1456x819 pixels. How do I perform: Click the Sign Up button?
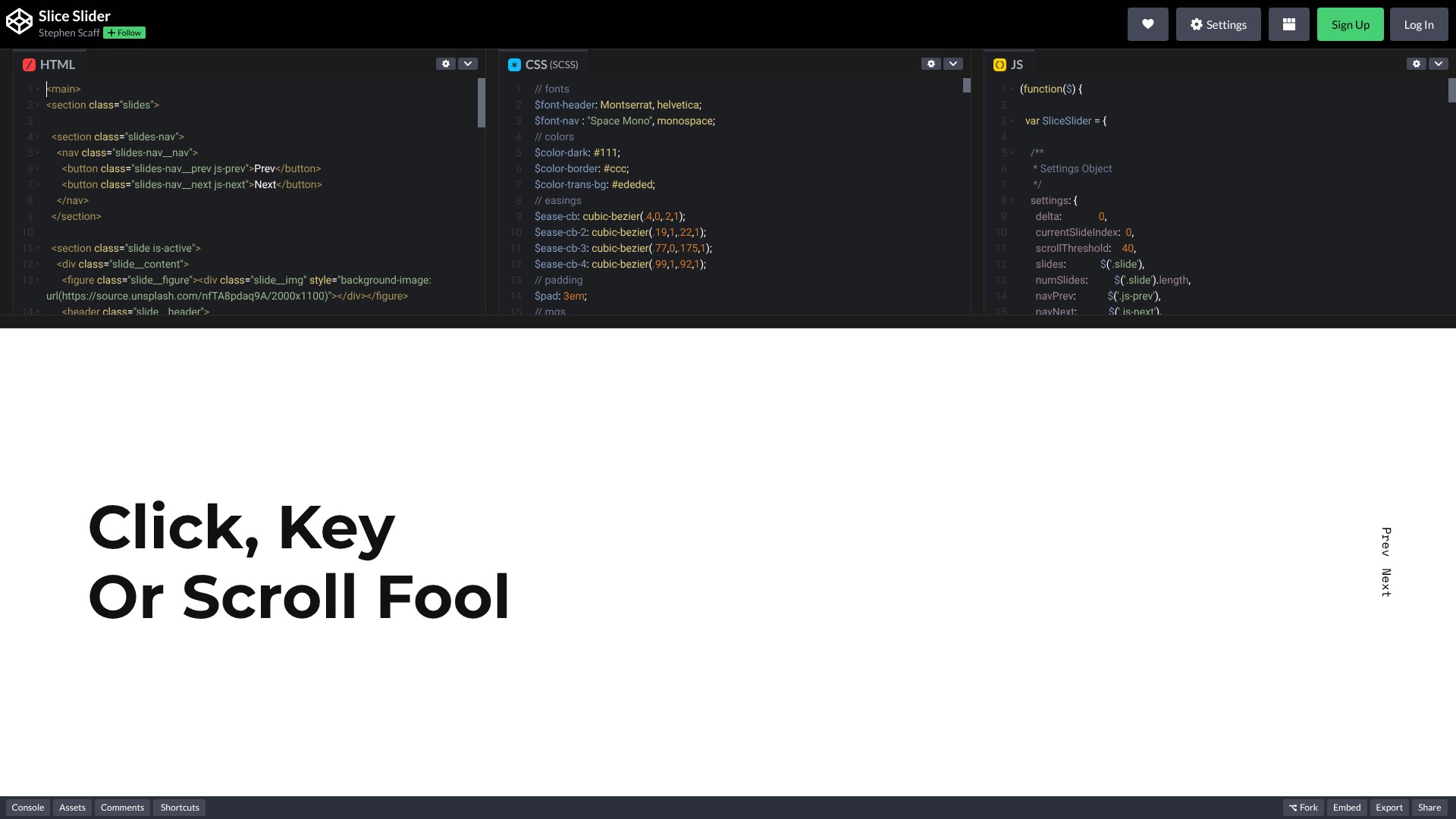(x=1350, y=24)
